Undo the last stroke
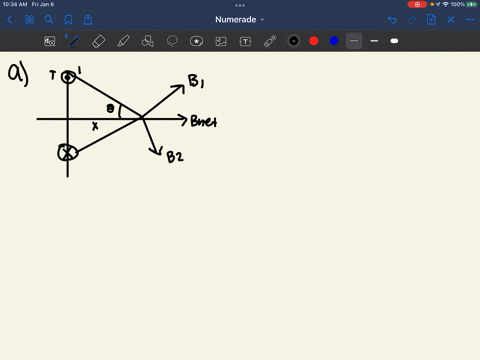Image resolution: width=480 pixels, height=360 pixels. [x=392, y=20]
